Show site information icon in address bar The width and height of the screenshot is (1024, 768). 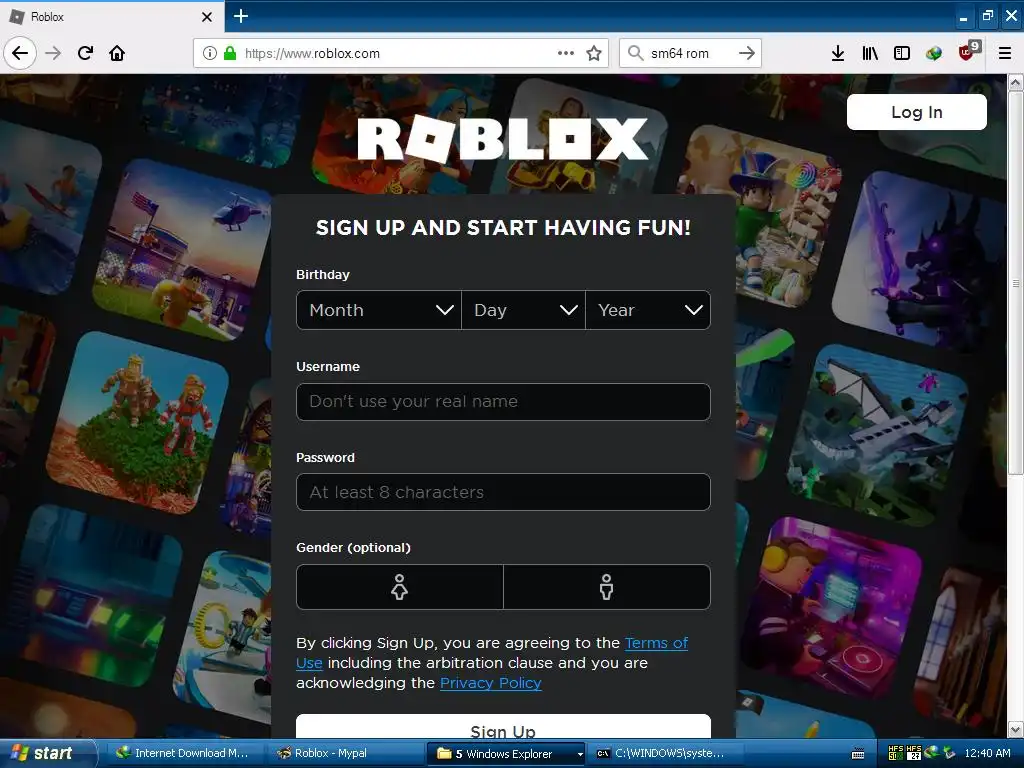coord(210,54)
